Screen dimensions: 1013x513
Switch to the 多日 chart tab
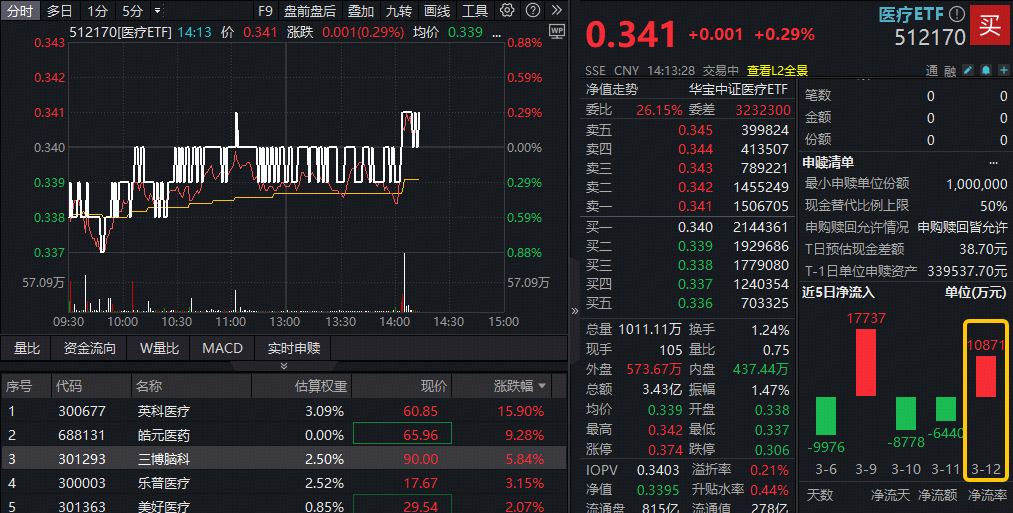[x=60, y=11]
